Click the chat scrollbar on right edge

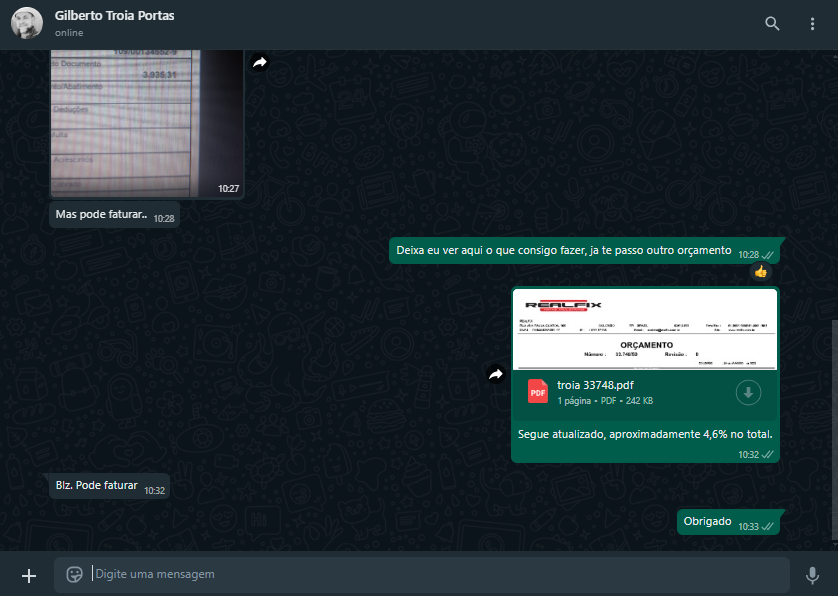pos(834,430)
